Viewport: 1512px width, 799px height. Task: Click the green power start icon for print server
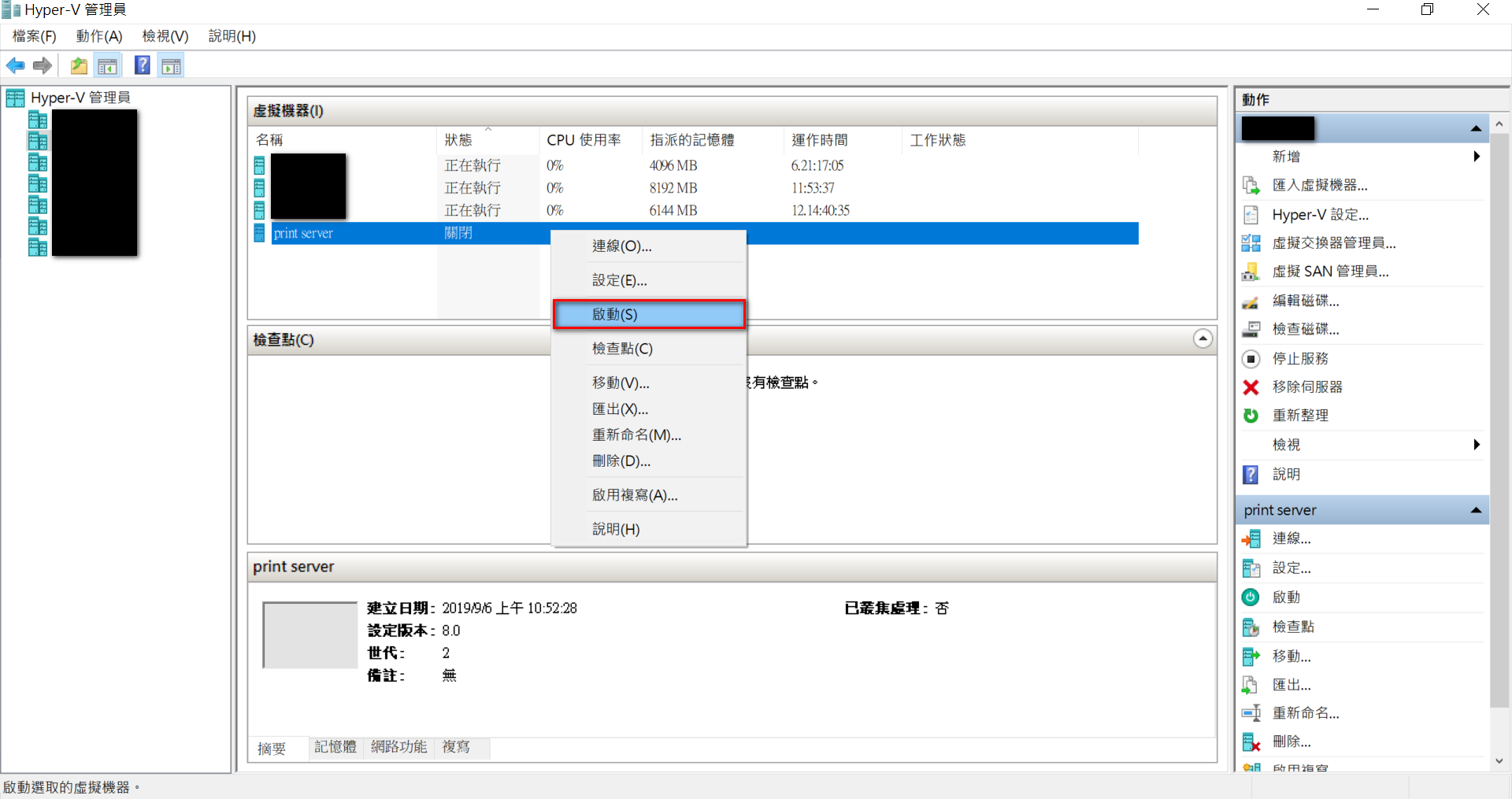coord(1251,597)
